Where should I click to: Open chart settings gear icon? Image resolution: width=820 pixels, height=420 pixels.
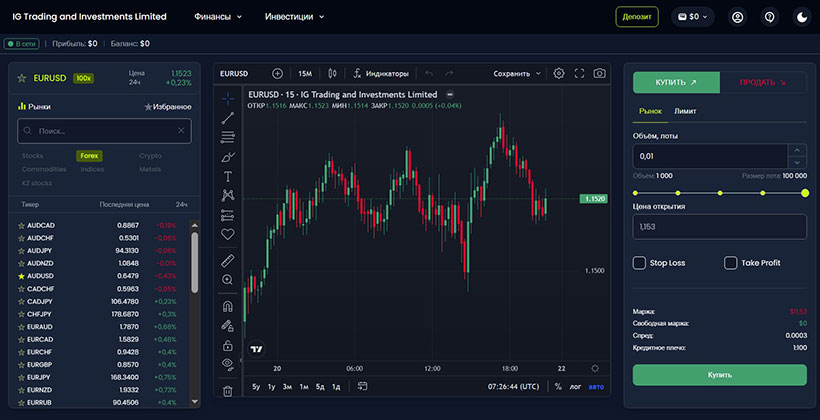point(559,74)
